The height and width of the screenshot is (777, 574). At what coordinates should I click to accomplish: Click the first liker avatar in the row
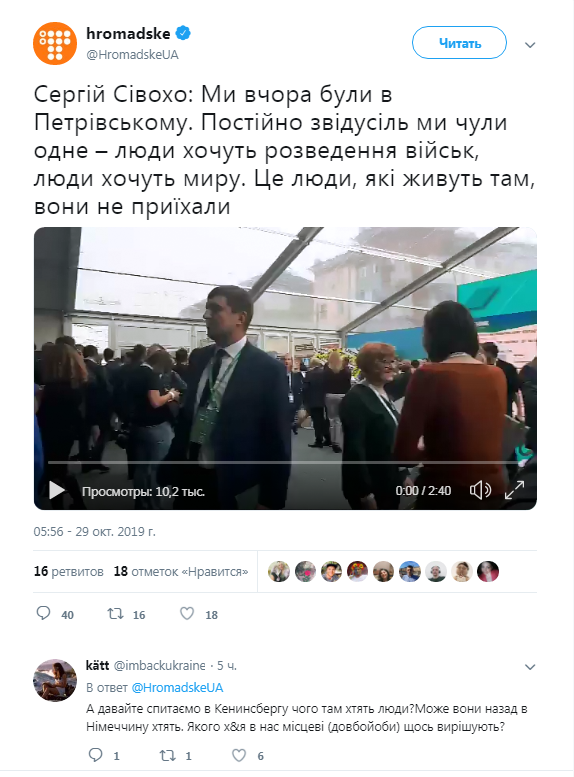pyautogui.click(x=279, y=571)
